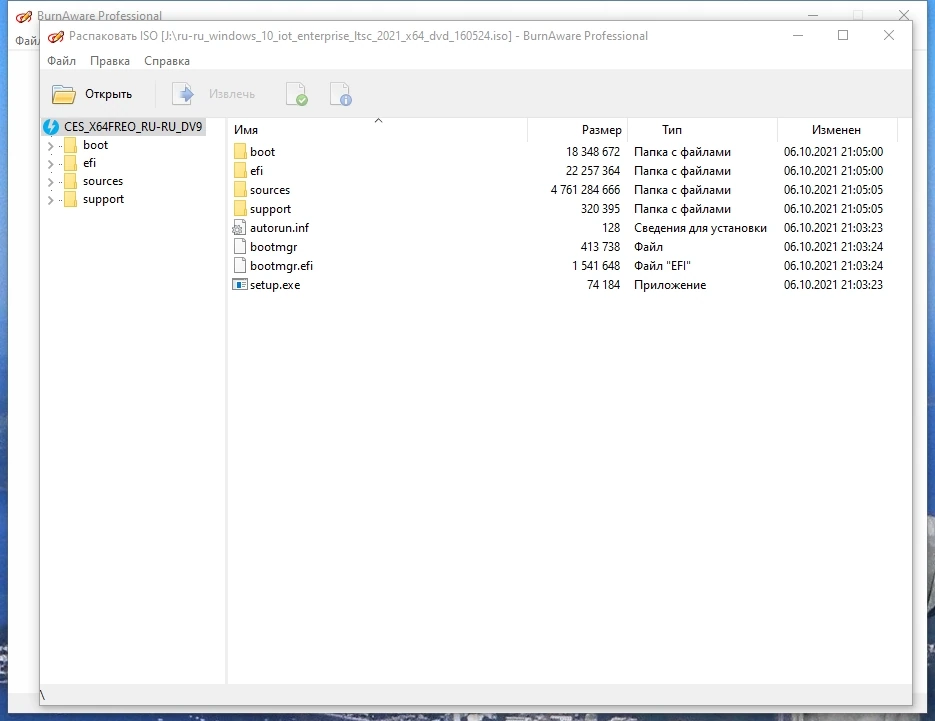This screenshot has width=935, height=721.
Task: Open the Справка menu
Action: [167, 61]
